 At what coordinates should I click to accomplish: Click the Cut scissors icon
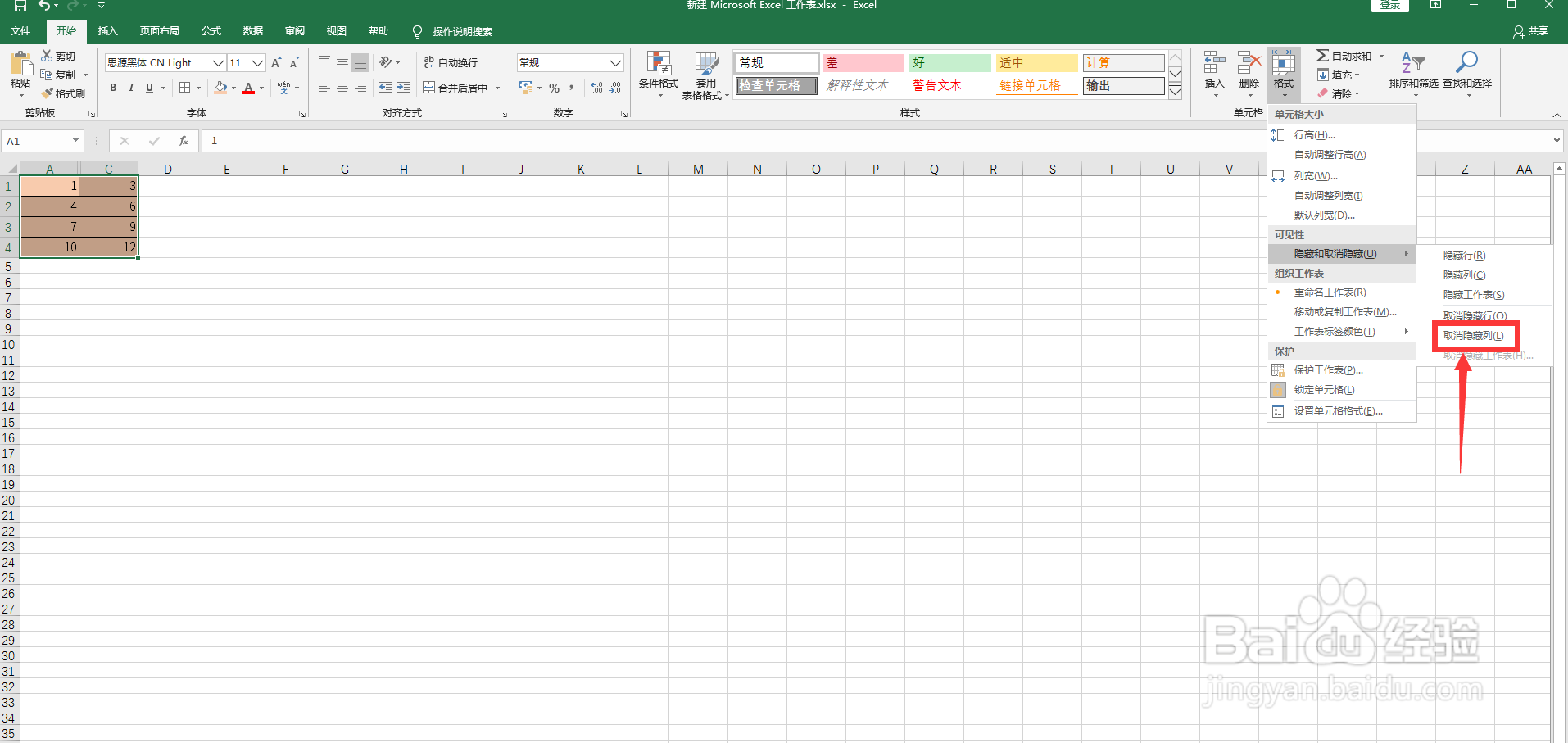tap(47, 56)
